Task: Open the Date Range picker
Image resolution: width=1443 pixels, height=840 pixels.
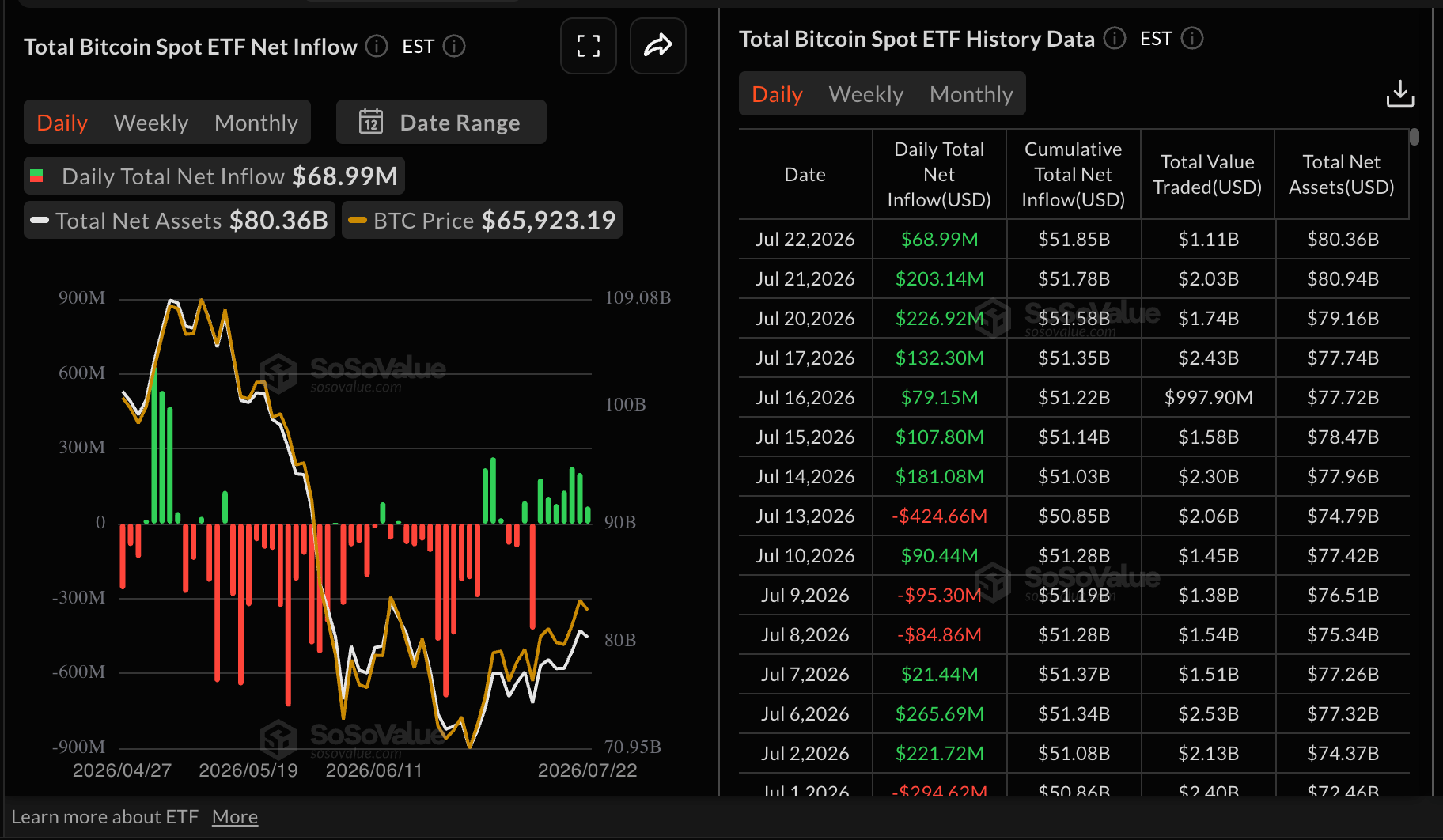Action: tap(441, 122)
